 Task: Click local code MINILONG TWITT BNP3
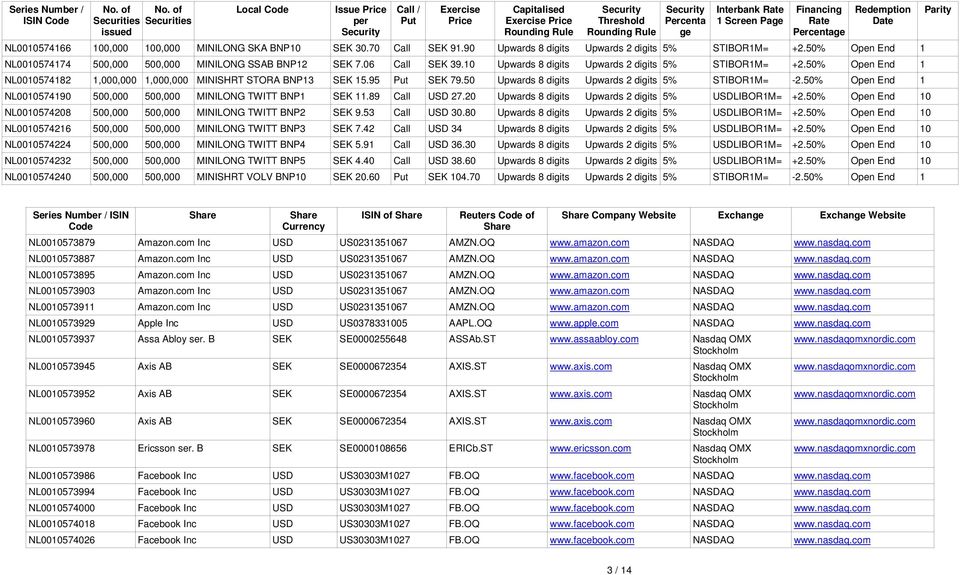[250, 129]
